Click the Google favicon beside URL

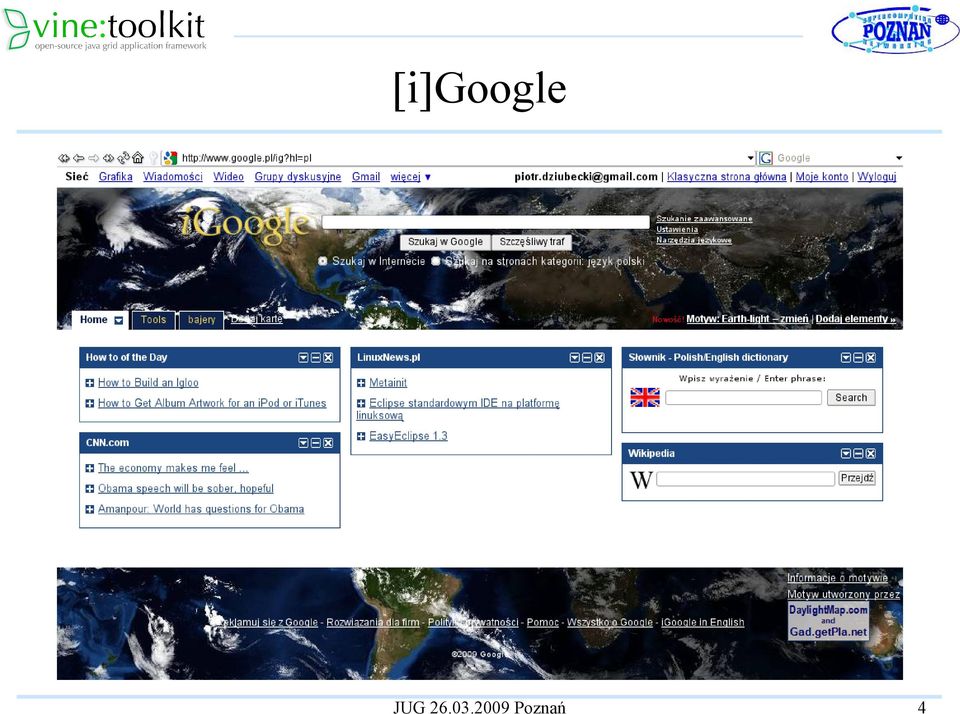pos(170,158)
